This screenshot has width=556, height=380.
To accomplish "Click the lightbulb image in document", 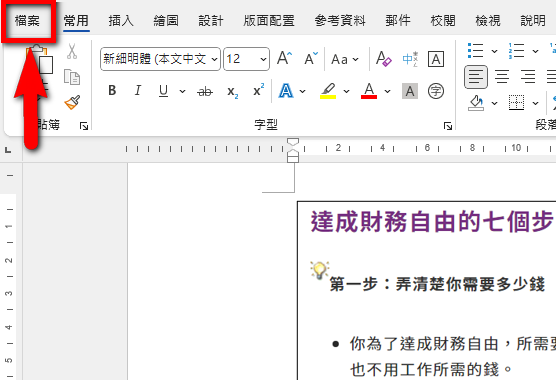I will [319, 270].
